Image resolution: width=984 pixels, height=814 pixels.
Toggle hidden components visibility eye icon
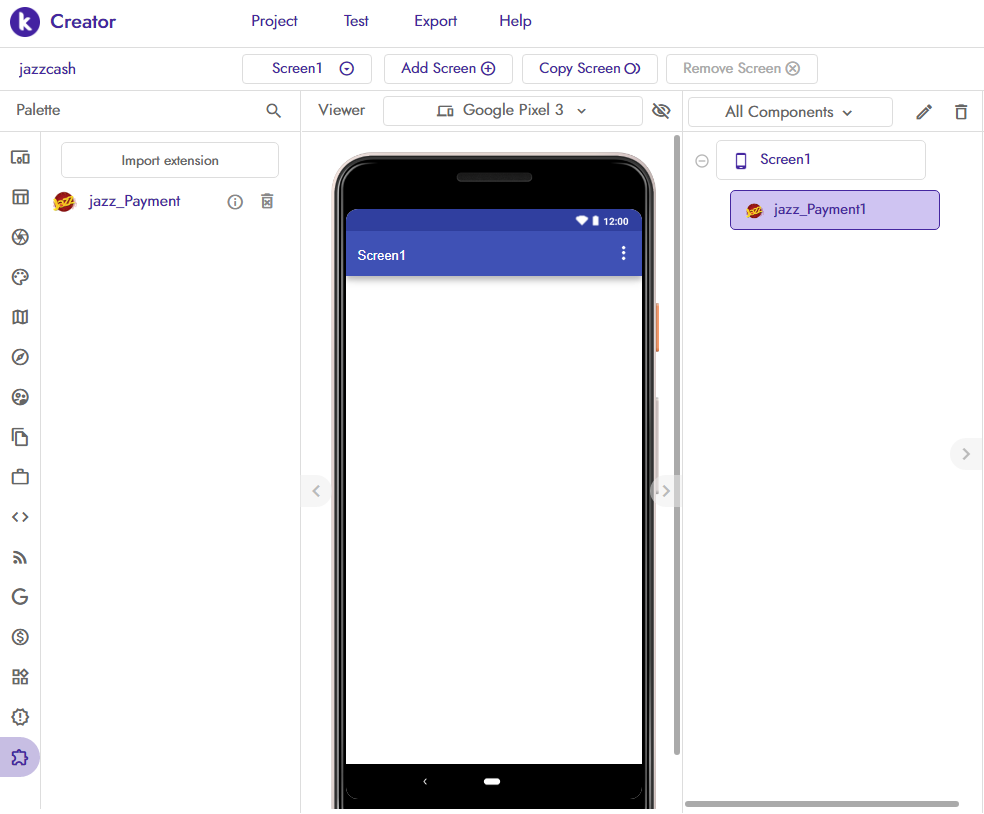[x=661, y=110]
